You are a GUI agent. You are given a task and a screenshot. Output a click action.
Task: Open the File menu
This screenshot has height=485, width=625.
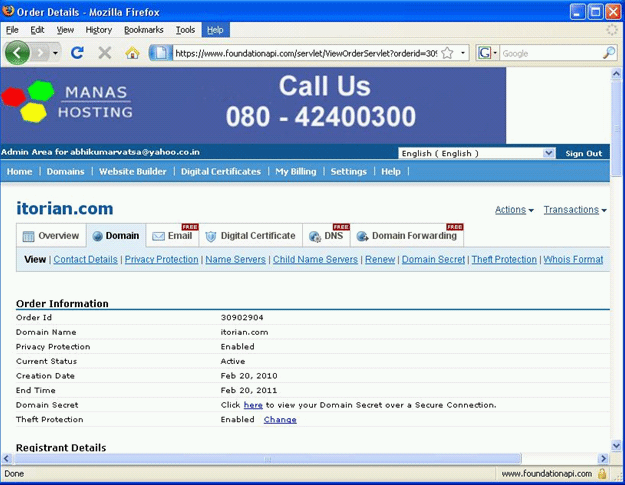12,30
